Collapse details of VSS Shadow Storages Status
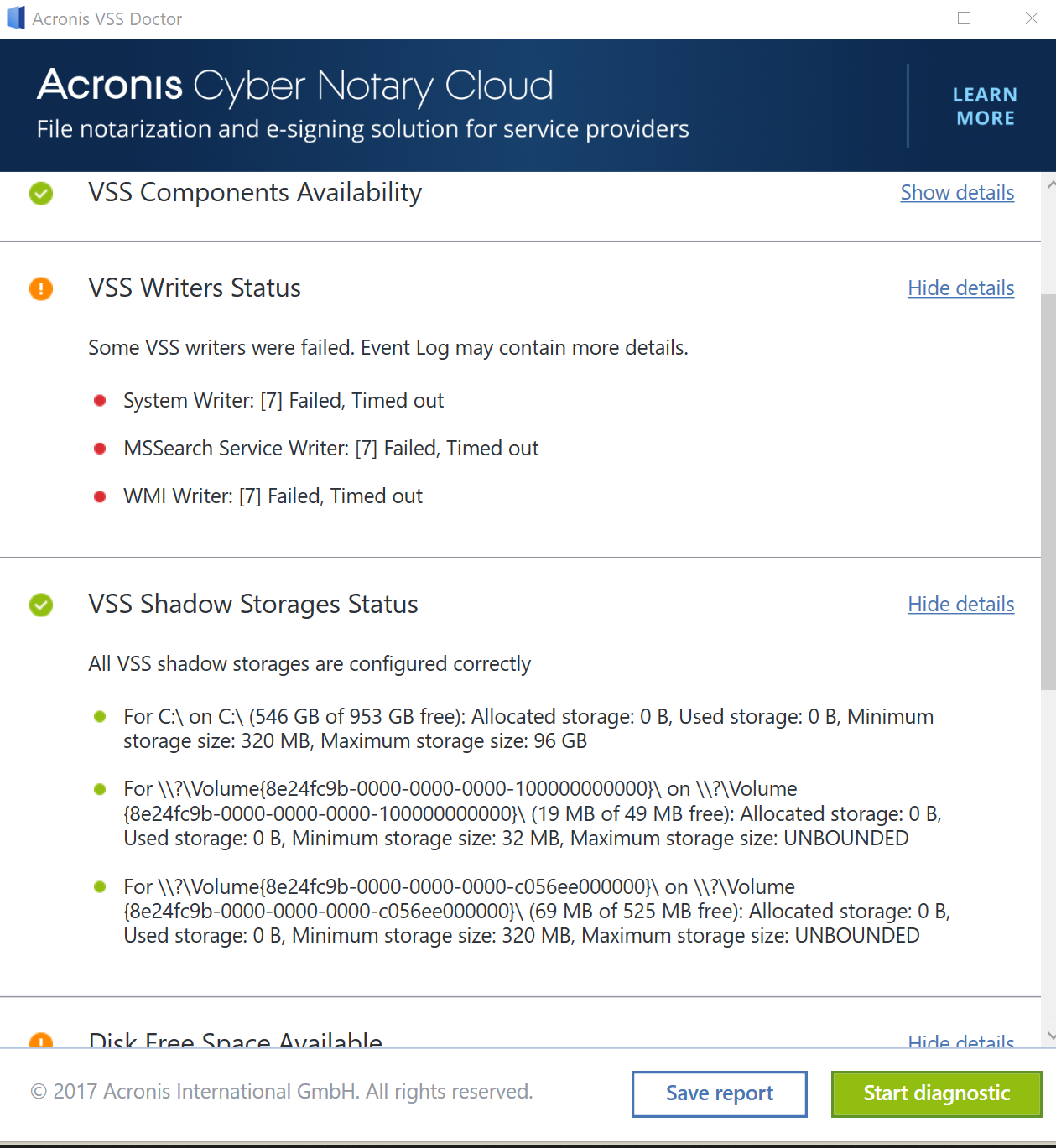The width and height of the screenshot is (1056, 1148). tap(960, 605)
